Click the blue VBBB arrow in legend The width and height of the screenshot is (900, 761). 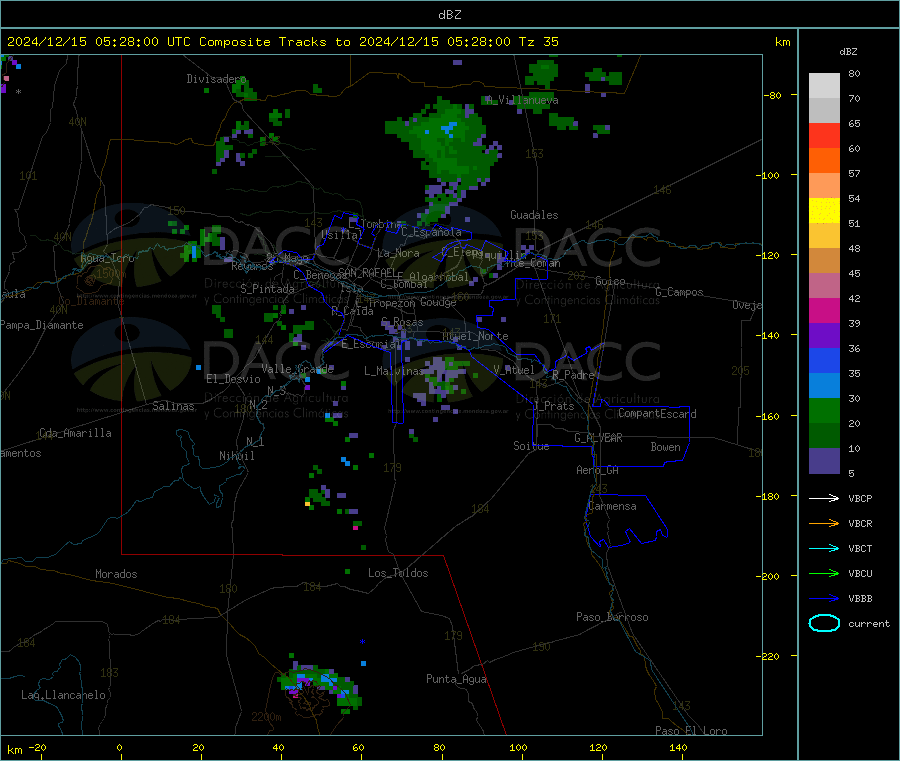point(824,598)
